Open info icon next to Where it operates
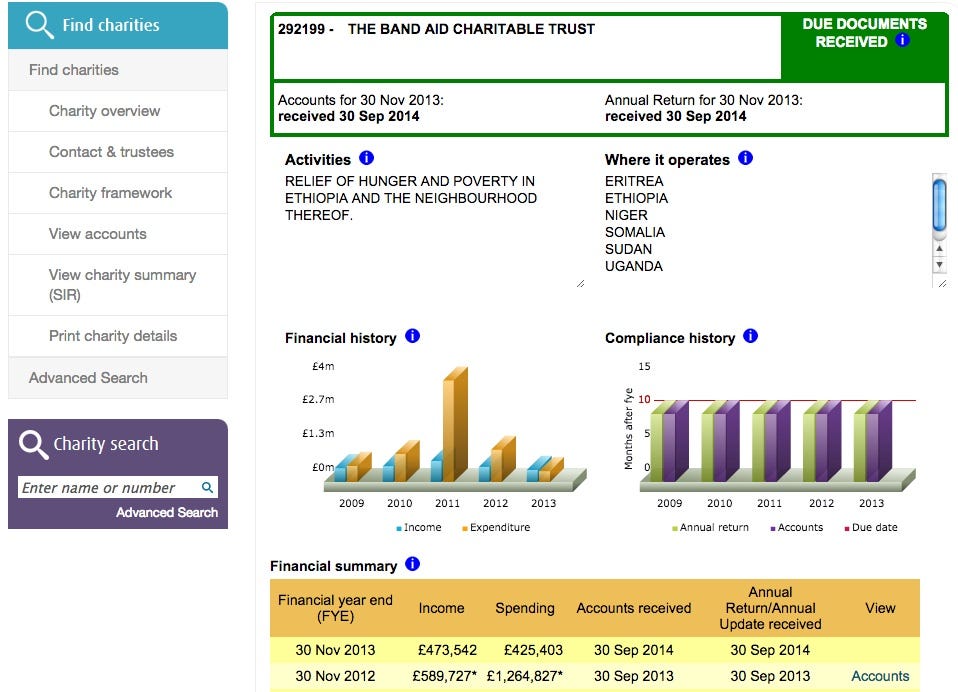Viewport: 958px width, 692px height. (745, 158)
